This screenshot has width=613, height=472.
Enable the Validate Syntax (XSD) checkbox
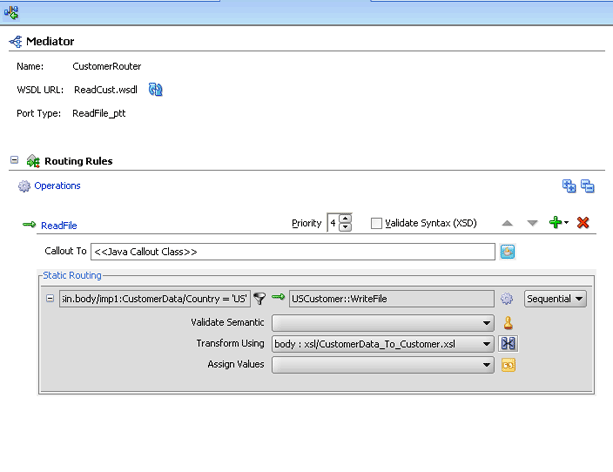point(376,223)
